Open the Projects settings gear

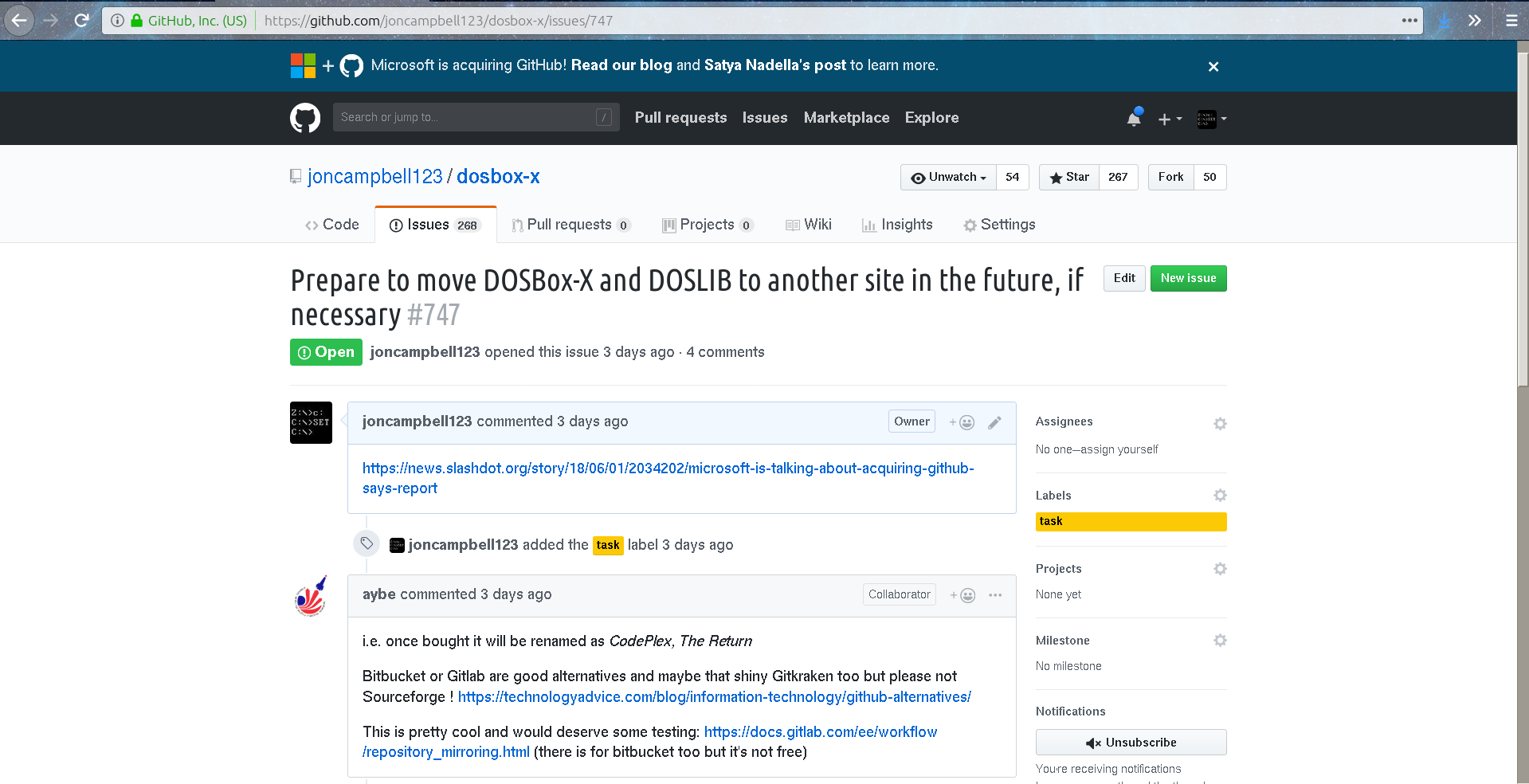[1220, 568]
